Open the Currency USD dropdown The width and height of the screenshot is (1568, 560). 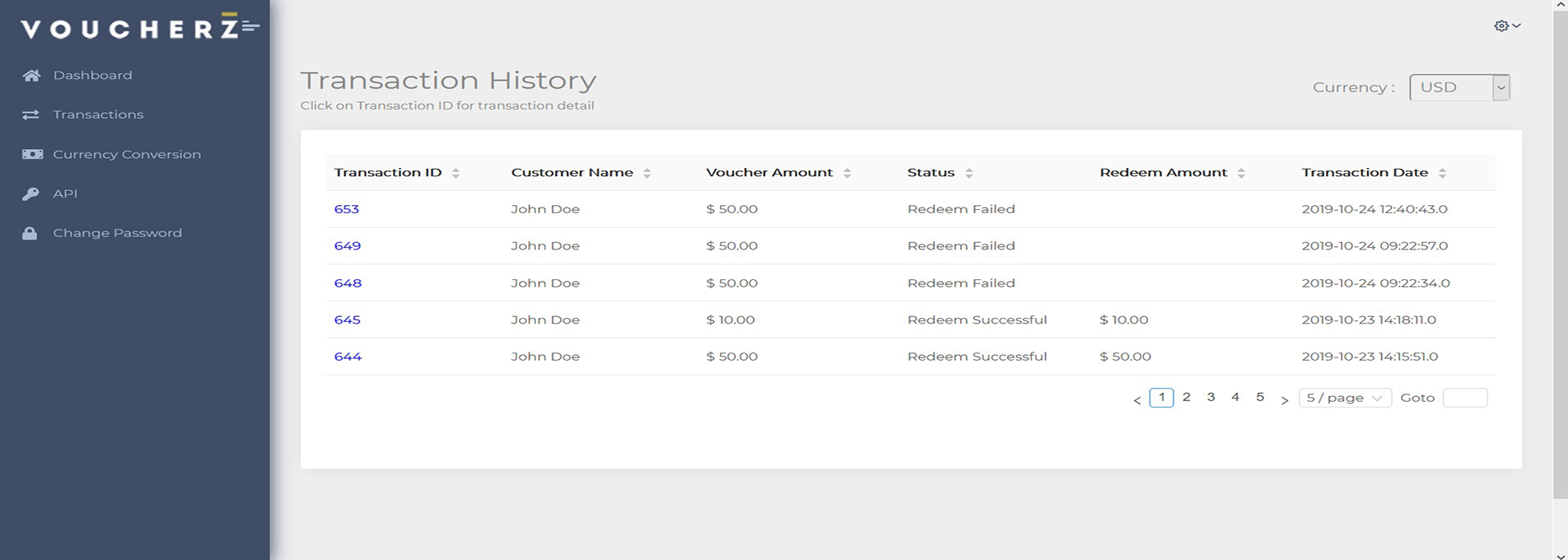pyautogui.click(x=1459, y=87)
